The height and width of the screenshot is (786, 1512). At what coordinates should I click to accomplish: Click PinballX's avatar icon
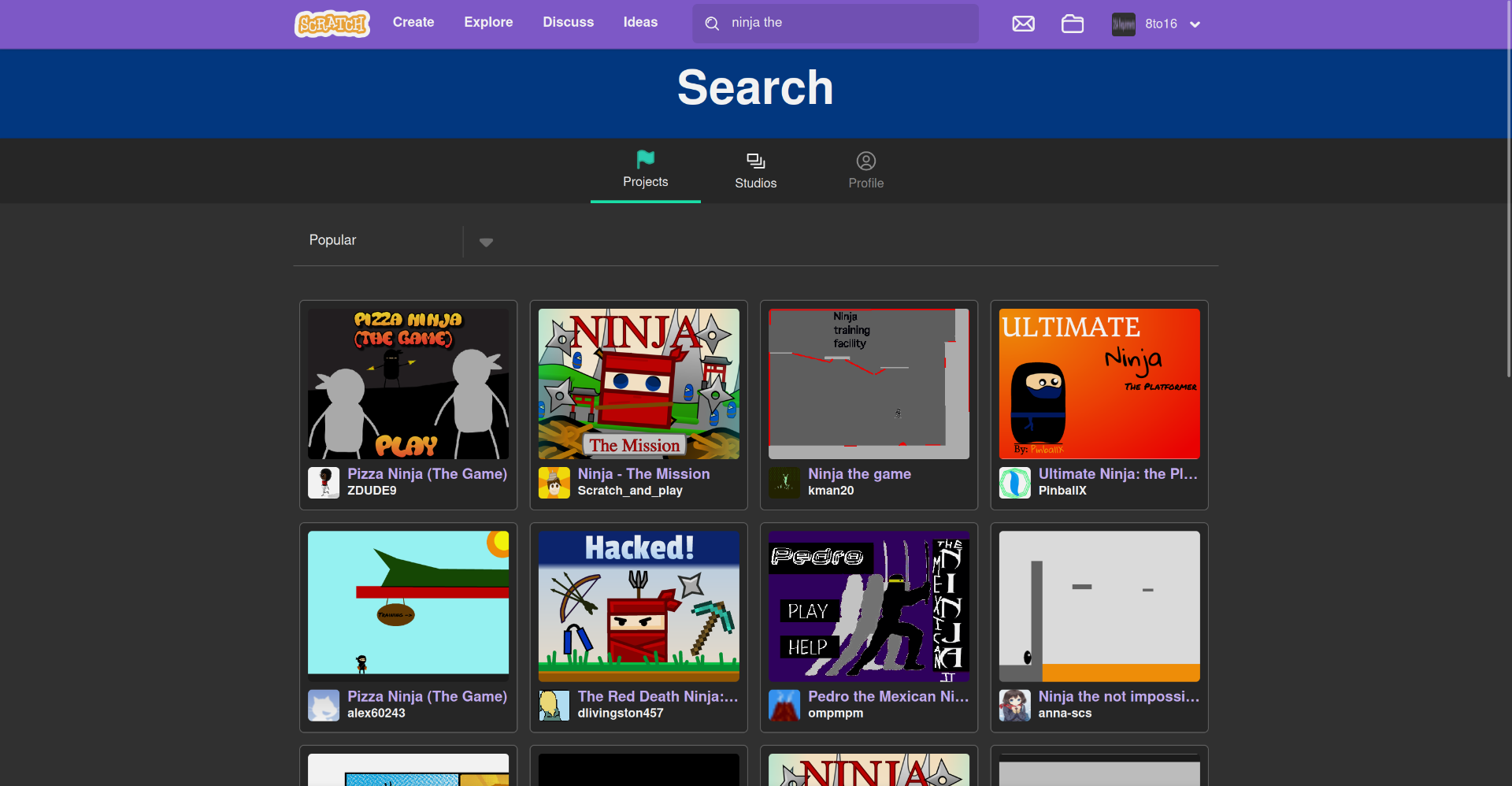pos(1014,482)
